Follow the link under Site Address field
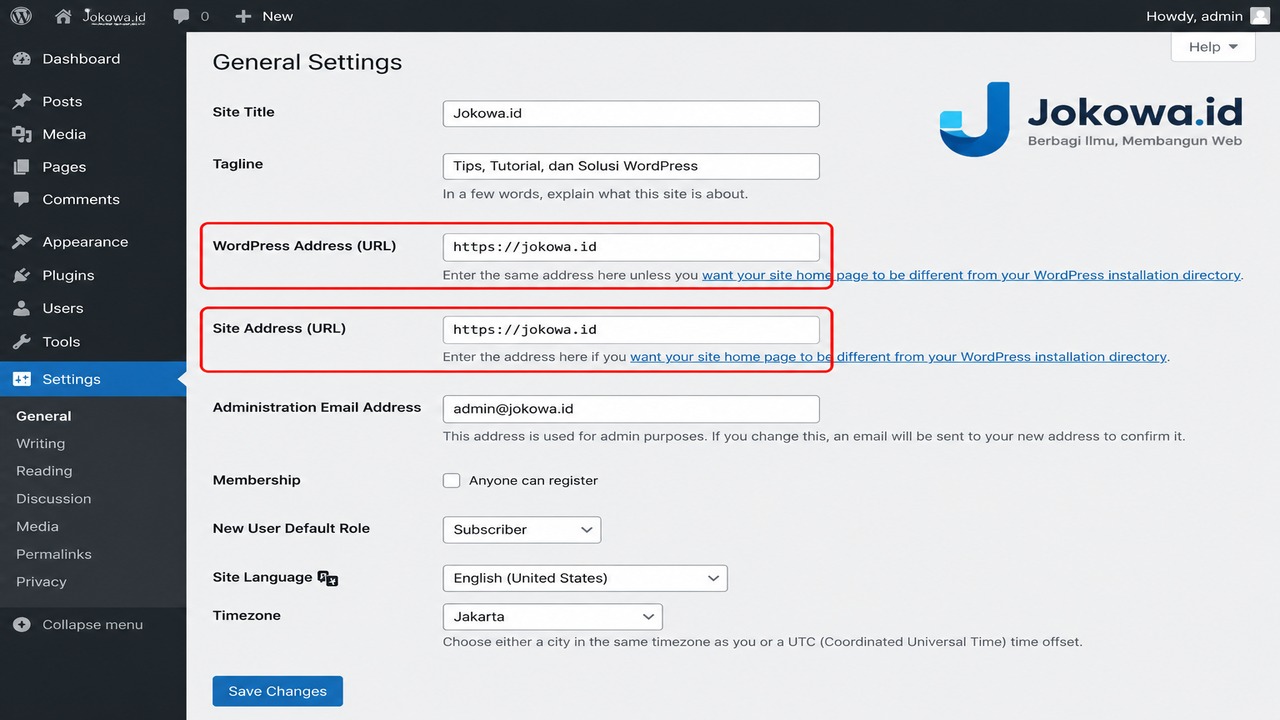The height and width of the screenshot is (720, 1280). (x=898, y=357)
